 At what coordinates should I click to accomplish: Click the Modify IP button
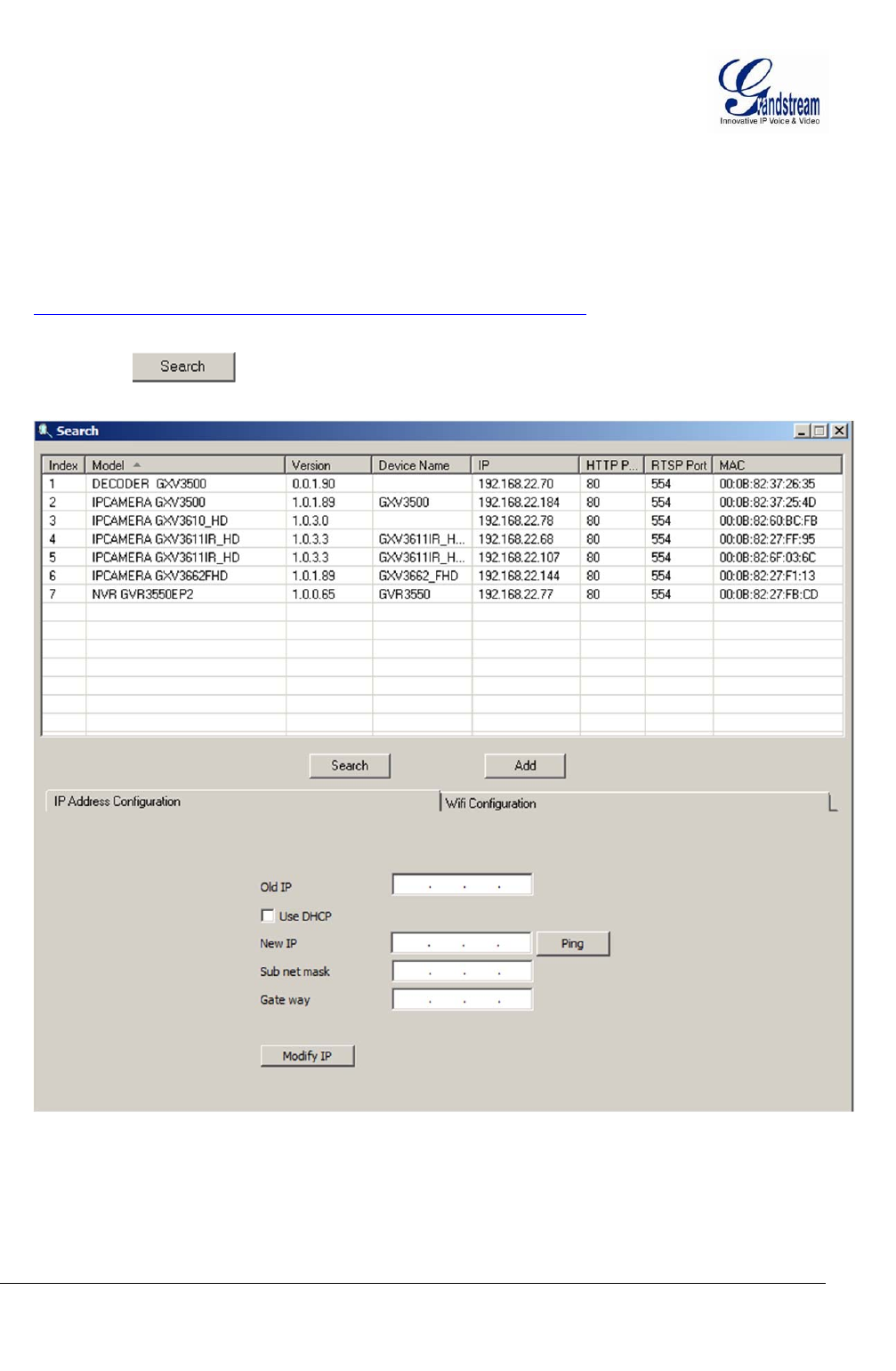307,1056
